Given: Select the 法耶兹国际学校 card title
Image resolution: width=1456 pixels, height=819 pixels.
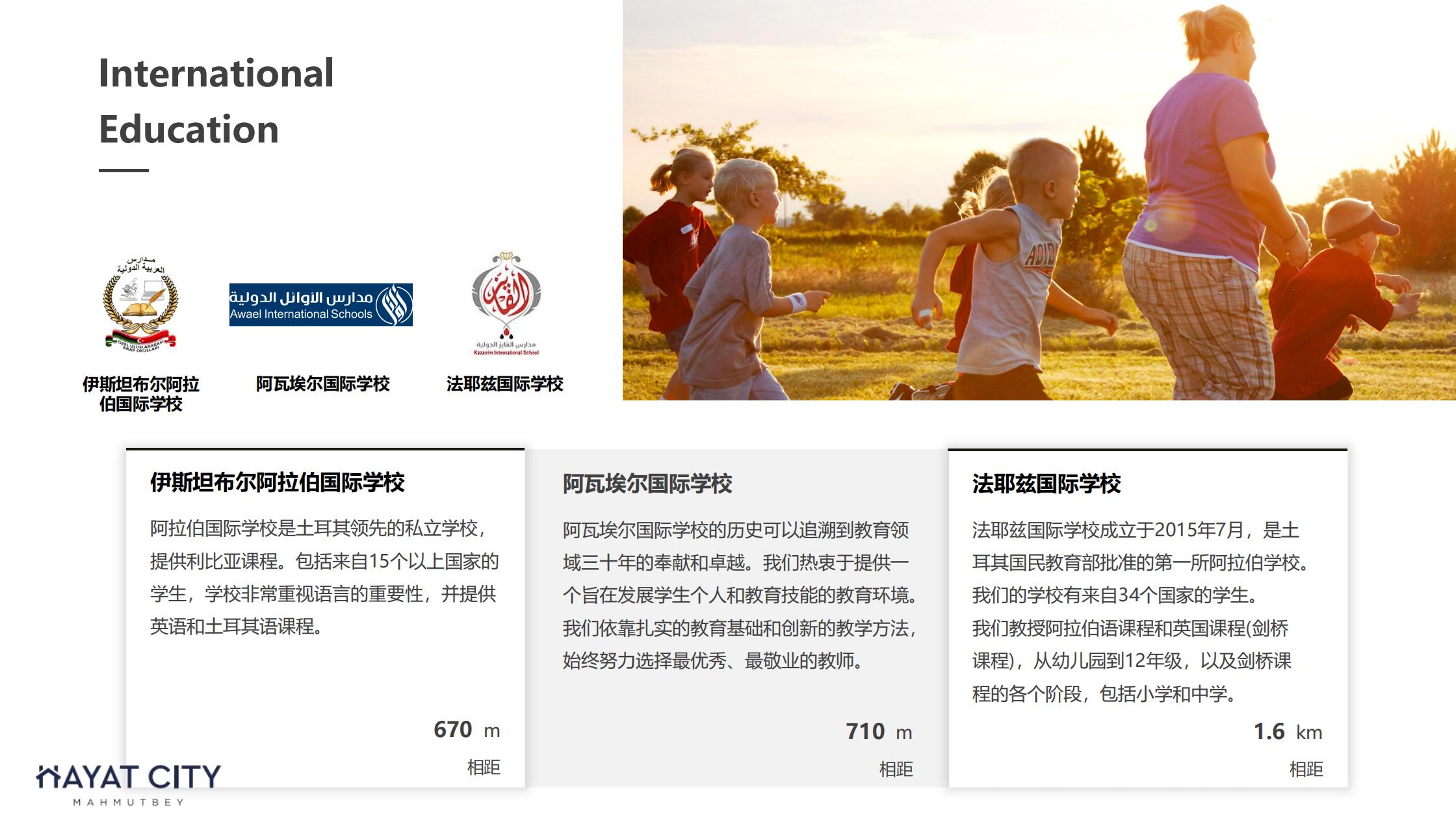Looking at the screenshot, I should tap(1046, 484).
